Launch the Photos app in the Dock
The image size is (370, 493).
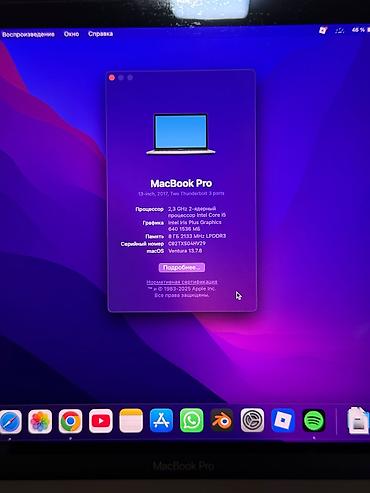[40, 421]
